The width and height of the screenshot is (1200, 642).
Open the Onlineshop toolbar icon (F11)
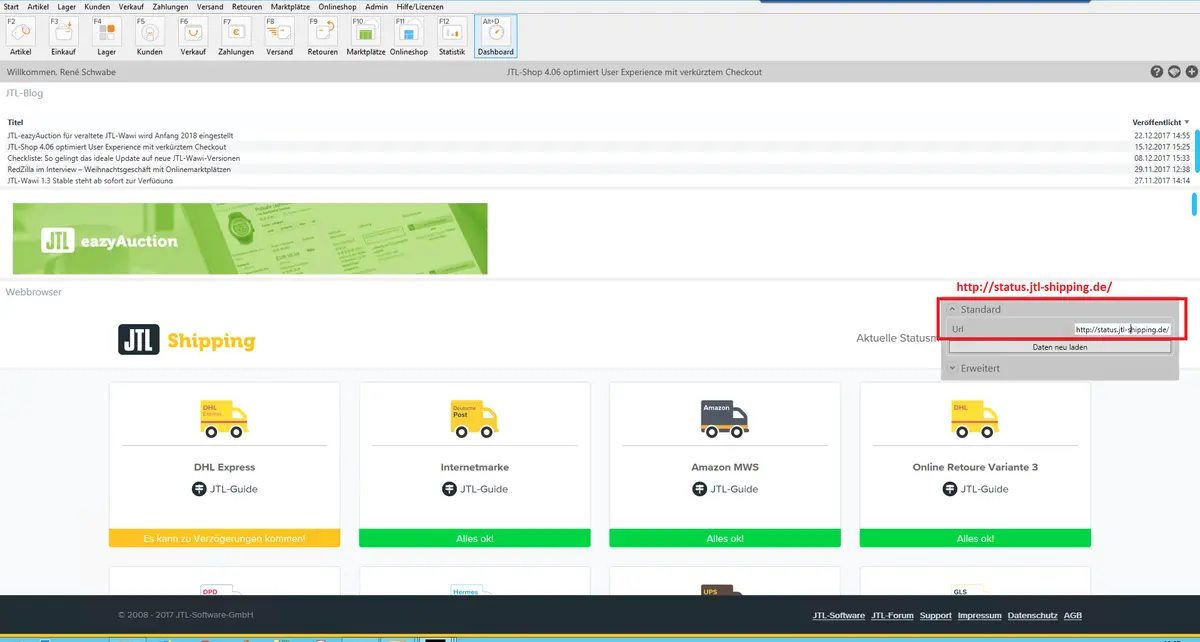pyautogui.click(x=408, y=37)
